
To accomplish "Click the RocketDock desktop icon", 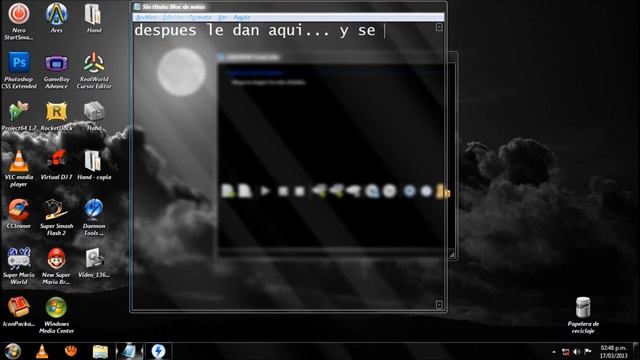I will pyautogui.click(x=56, y=116).
